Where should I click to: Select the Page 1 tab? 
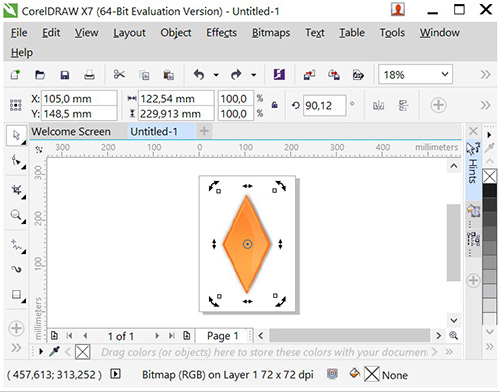222,336
